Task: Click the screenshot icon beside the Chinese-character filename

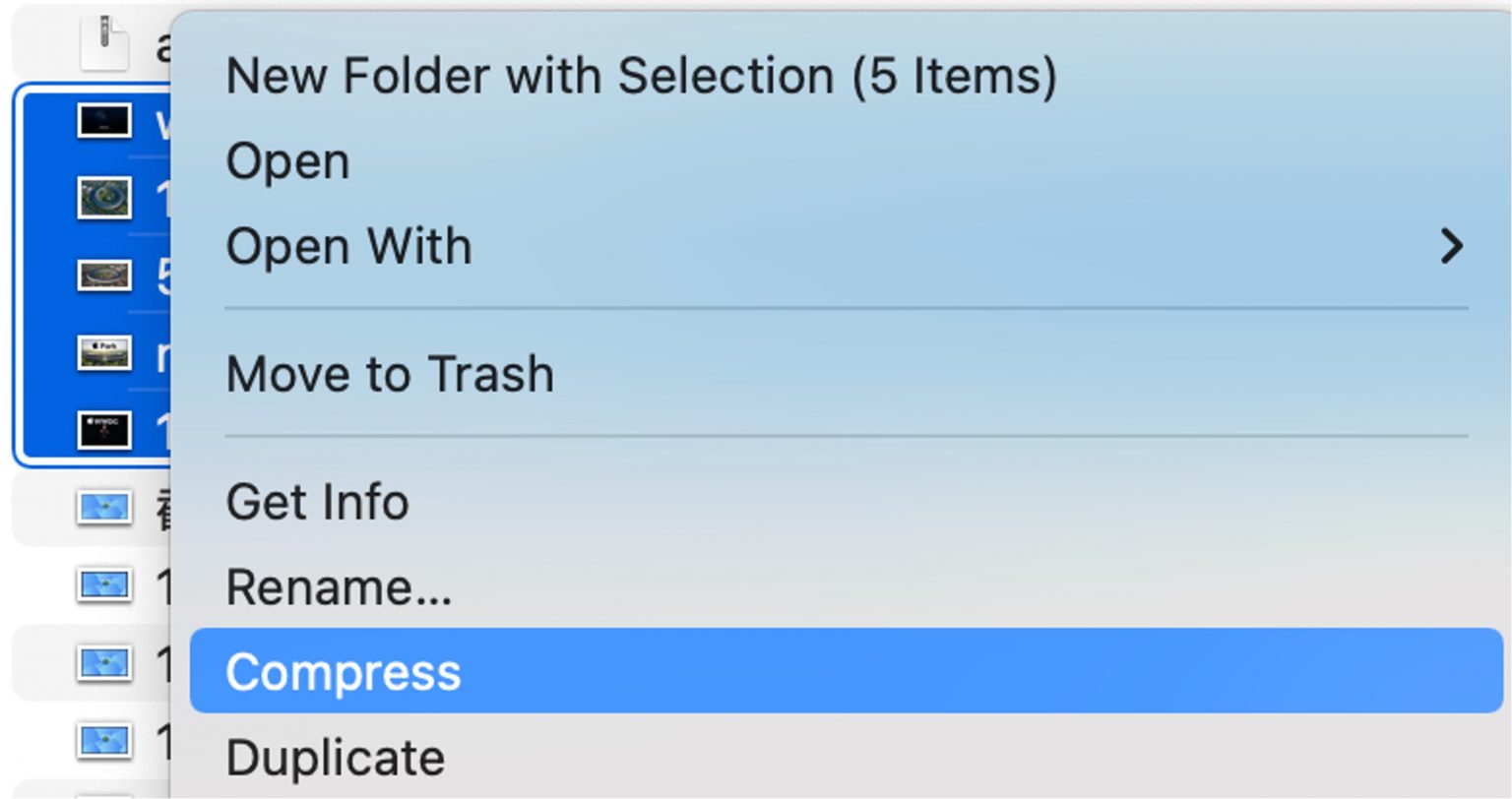Action: (104, 507)
